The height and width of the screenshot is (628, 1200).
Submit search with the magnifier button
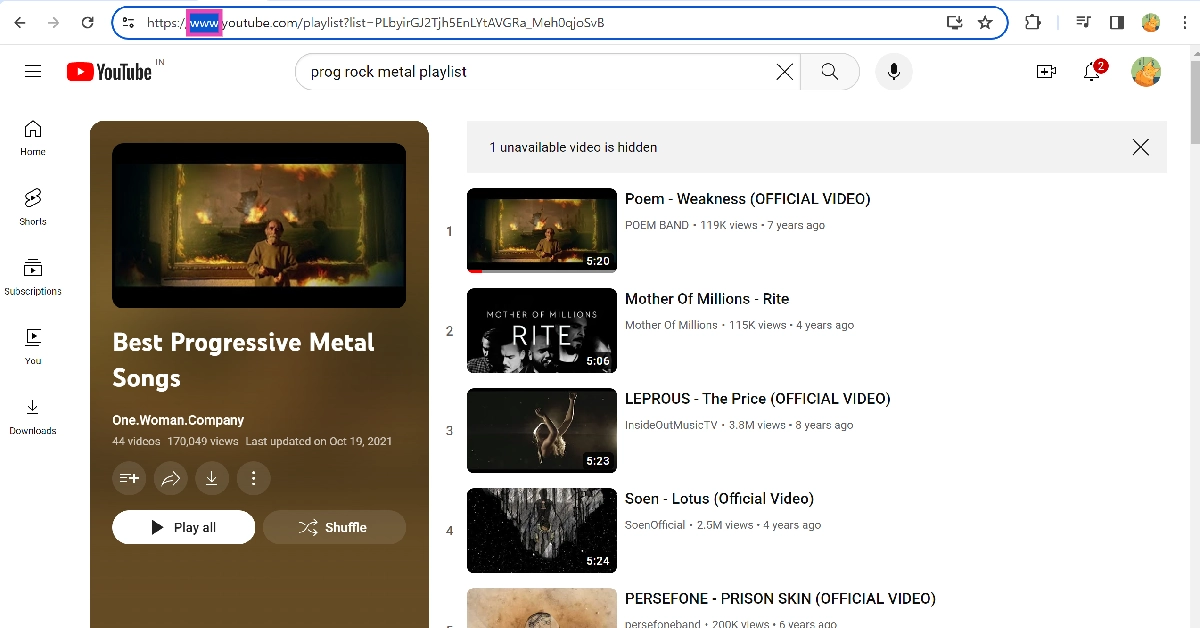829,71
